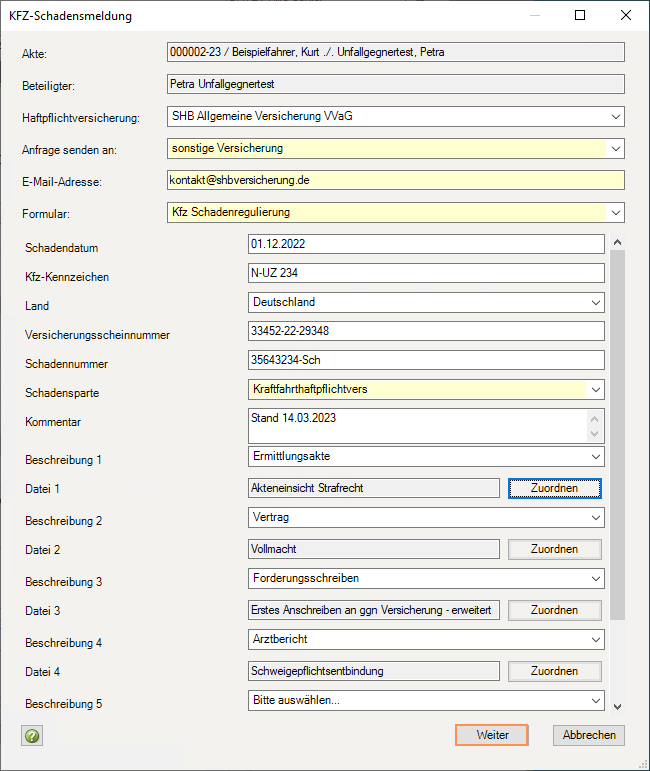Click Zuordnen button for Datei 2

[x=555, y=549]
